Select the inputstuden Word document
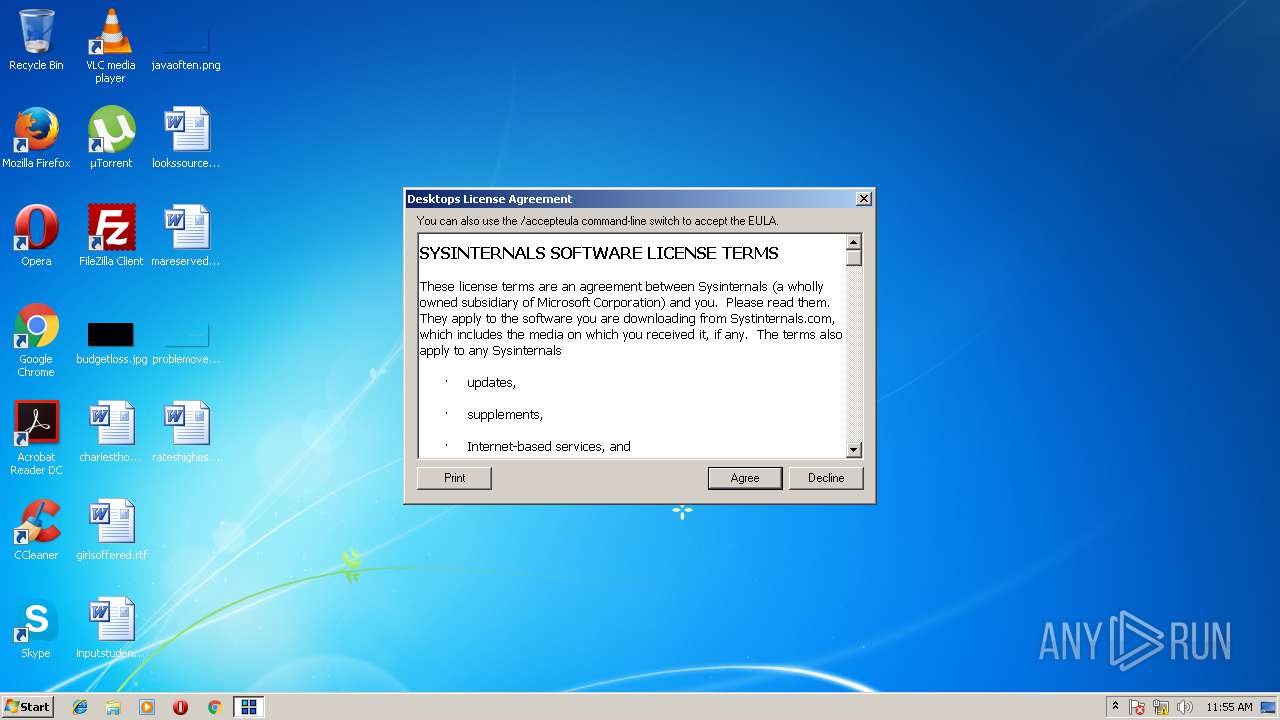Image resolution: width=1280 pixels, height=720 pixels. (x=111, y=628)
